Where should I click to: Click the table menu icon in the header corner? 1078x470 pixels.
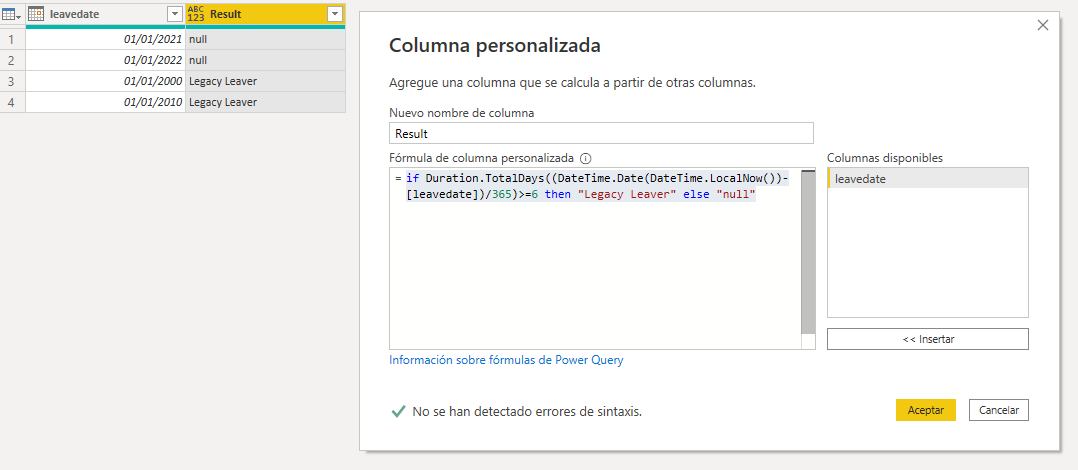[12, 14]
